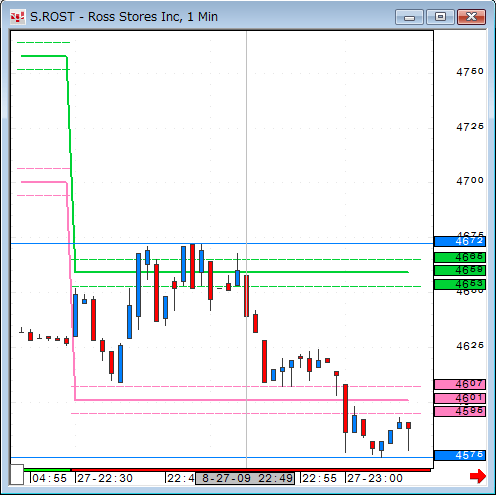The image size is (496, 495).
Task: Select the green 4659 price marker
Action: click(460, 270)
